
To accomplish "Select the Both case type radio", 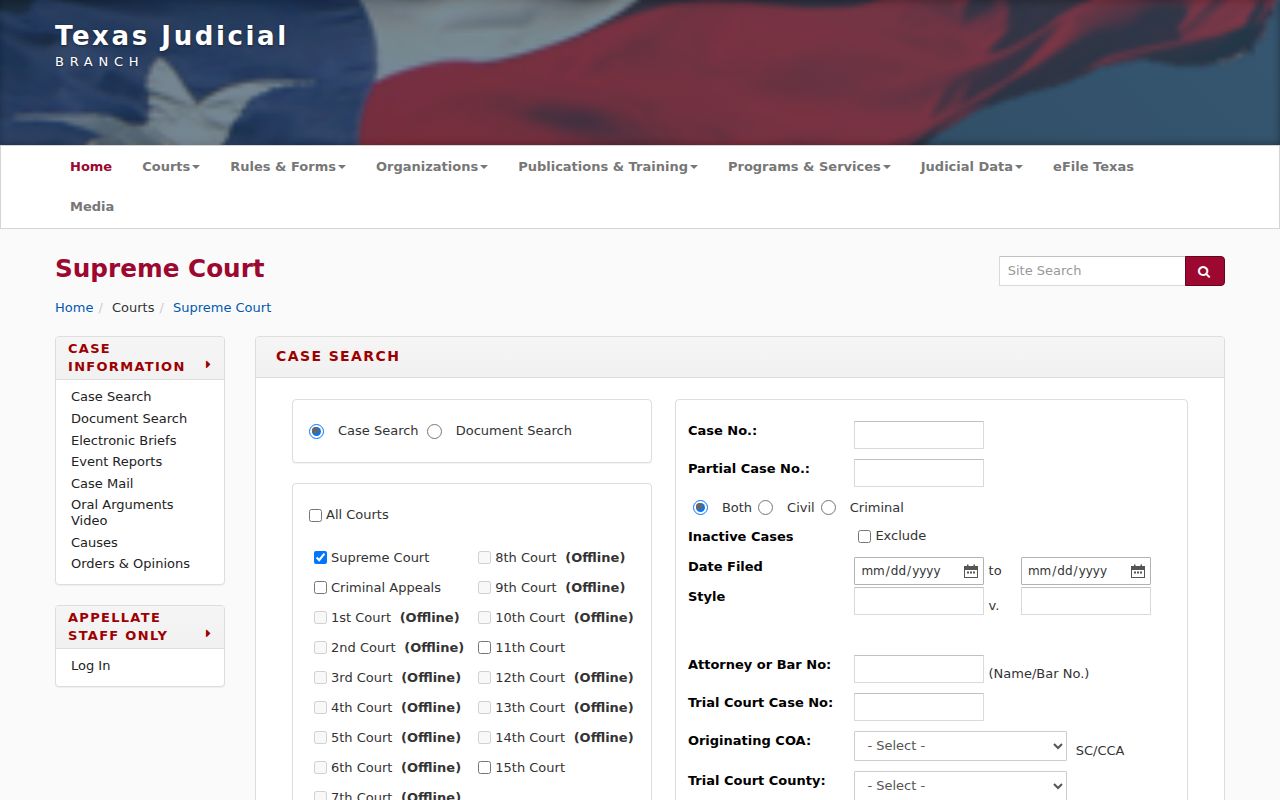I will tap(700, 507).
